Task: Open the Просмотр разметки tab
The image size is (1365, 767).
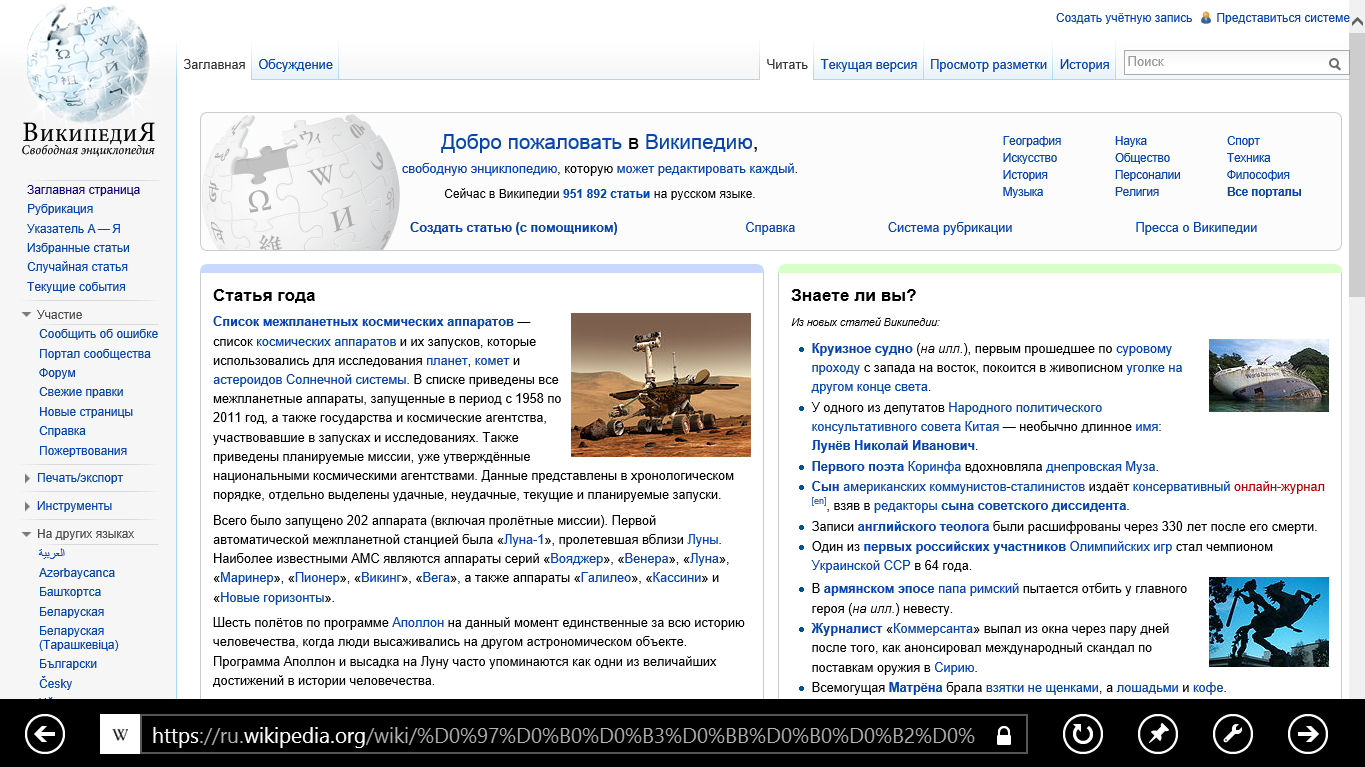Action: [988, 64]
